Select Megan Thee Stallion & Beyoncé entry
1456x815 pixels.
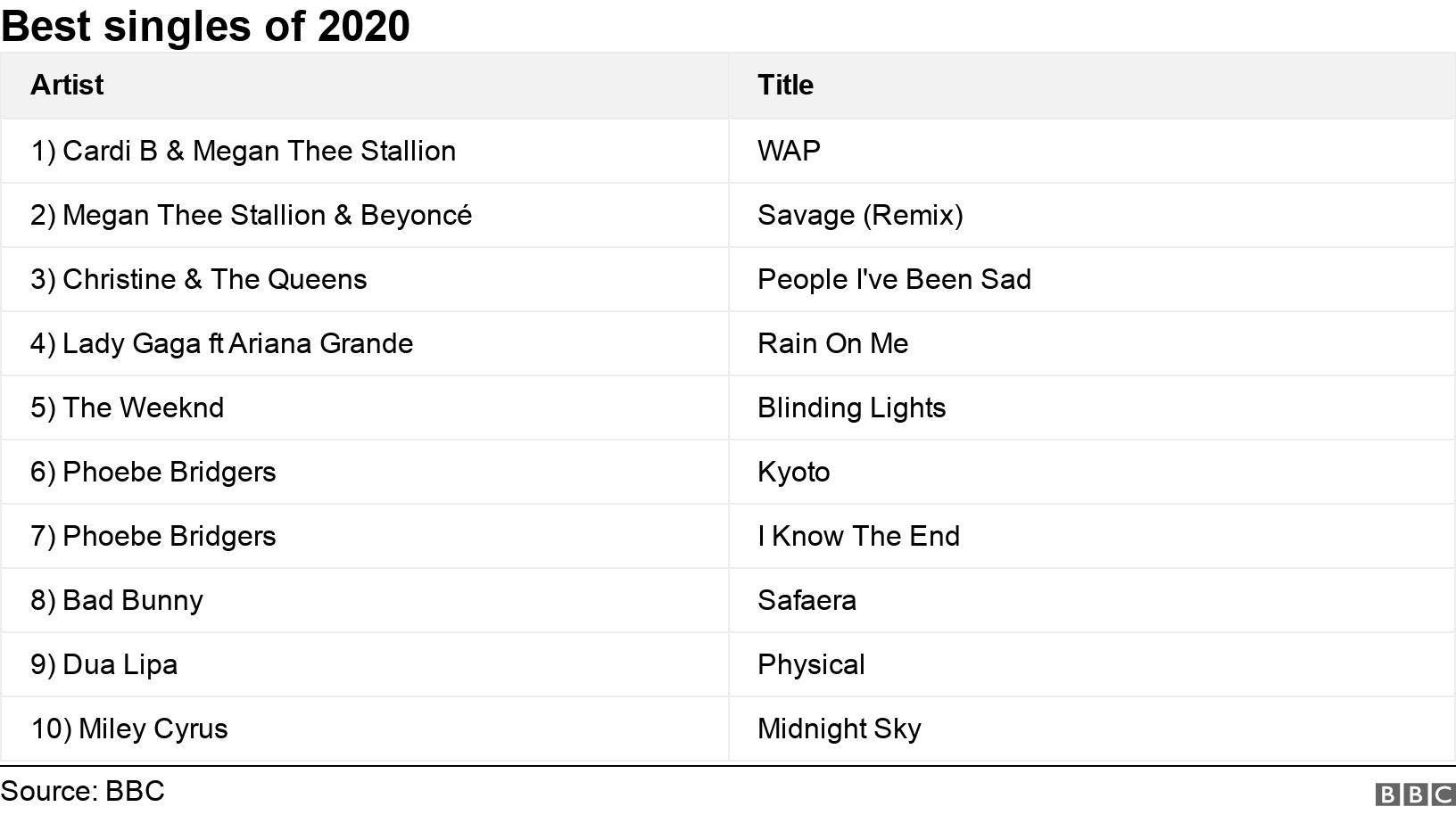[x=251, y=215]
